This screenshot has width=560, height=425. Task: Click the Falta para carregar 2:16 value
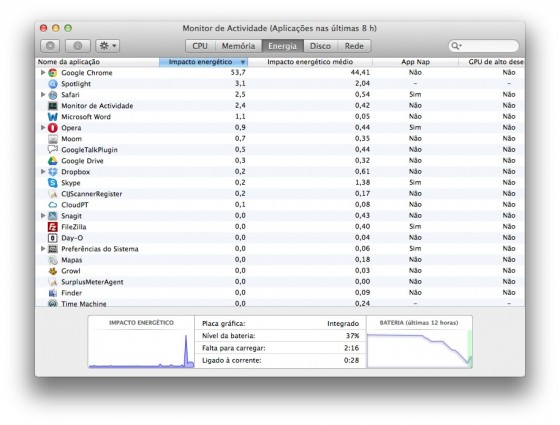click(x=351, y=348)
